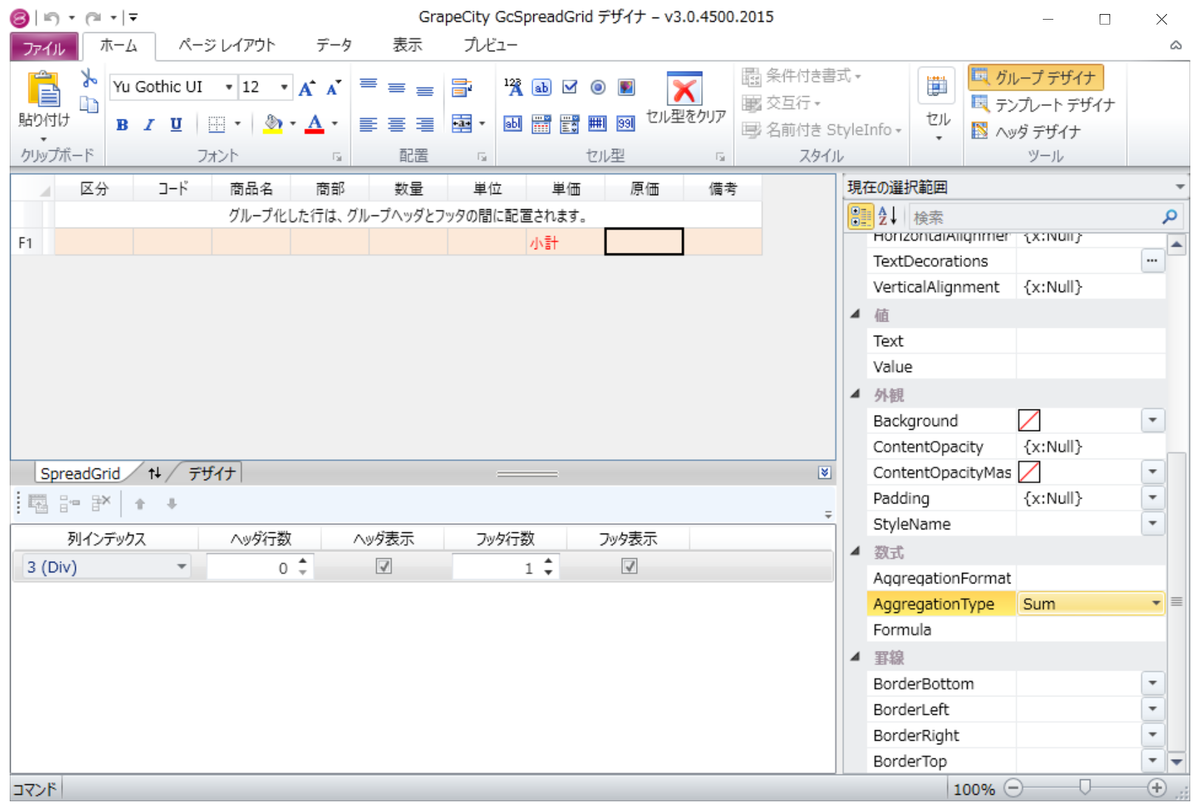Open the StyleName property dropdown
Viewport: 1200px width, 811px height.
point(1153,524)
